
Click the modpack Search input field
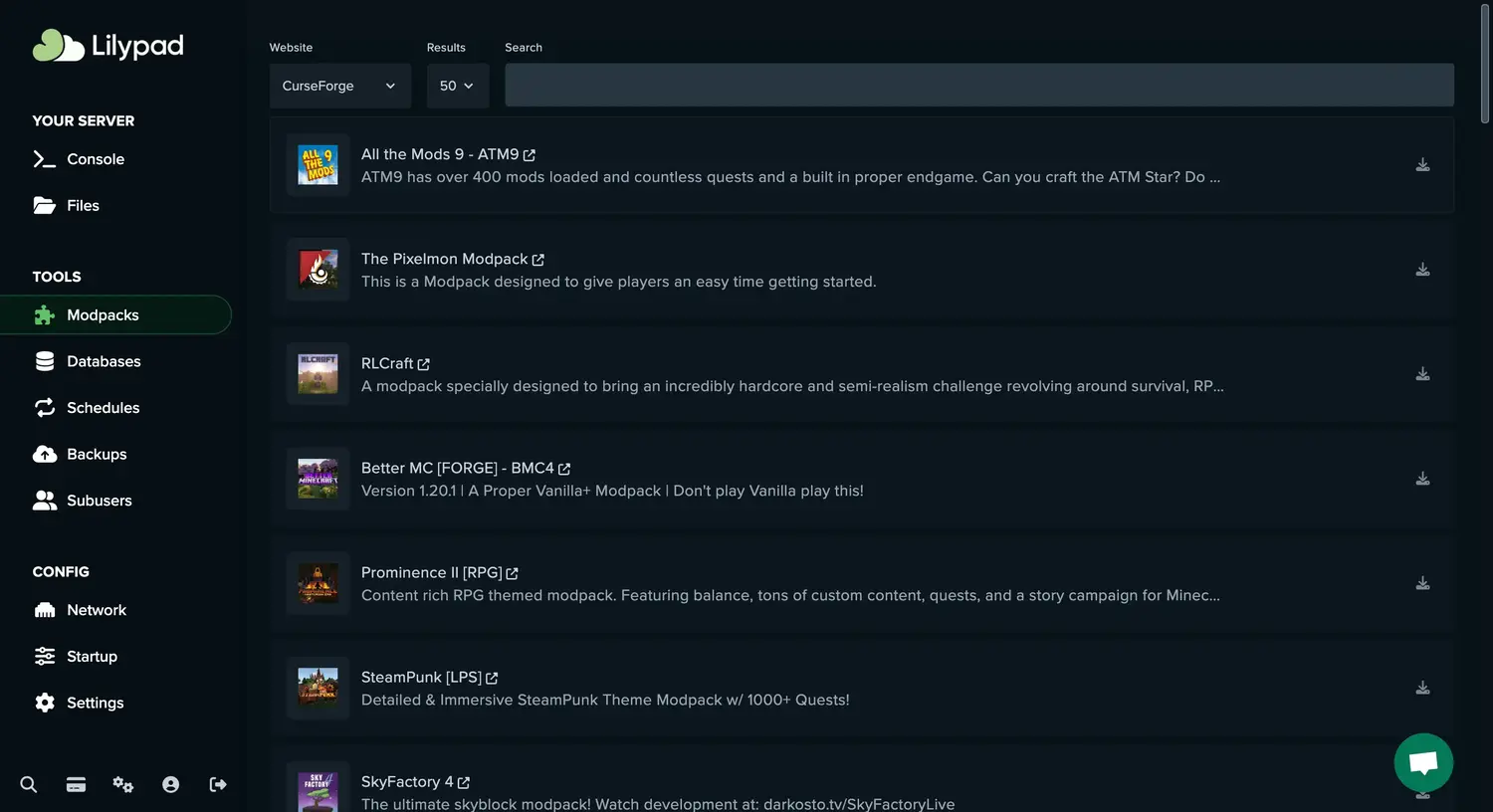click(x=979, y=86)
